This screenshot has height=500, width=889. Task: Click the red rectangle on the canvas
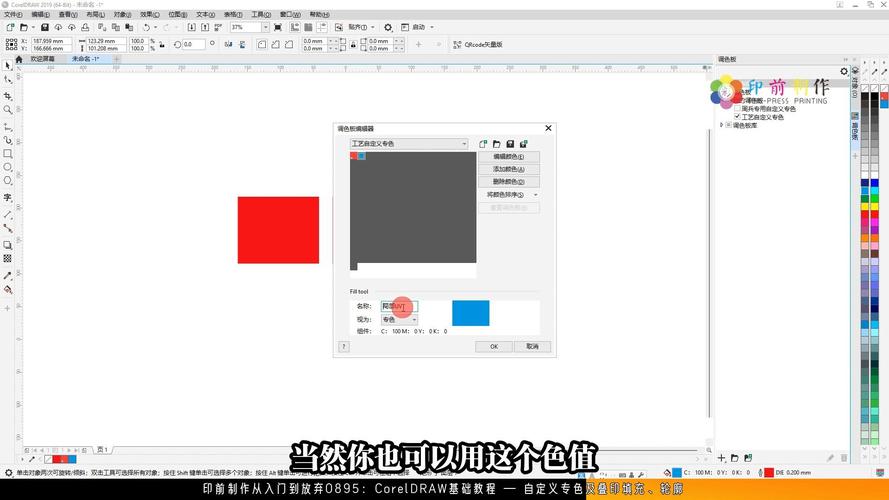(x=278, y=230)
